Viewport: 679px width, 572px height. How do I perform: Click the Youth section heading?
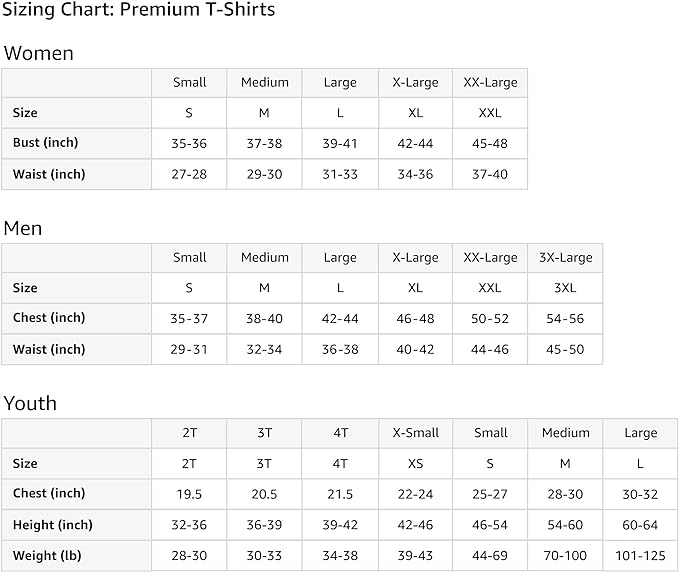coord(30,403)
